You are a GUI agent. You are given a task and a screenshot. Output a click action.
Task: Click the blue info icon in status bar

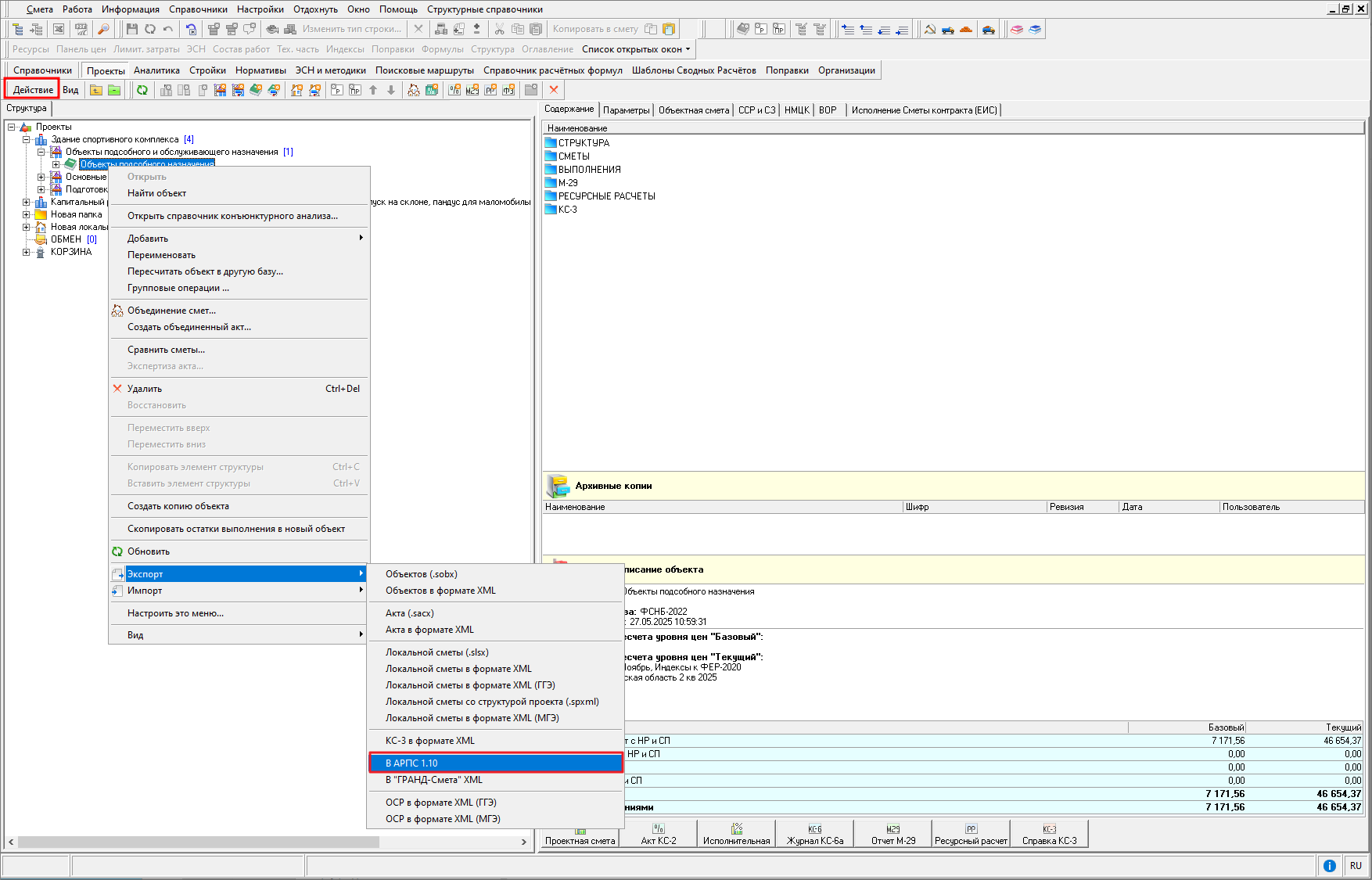coord(1329,865)
